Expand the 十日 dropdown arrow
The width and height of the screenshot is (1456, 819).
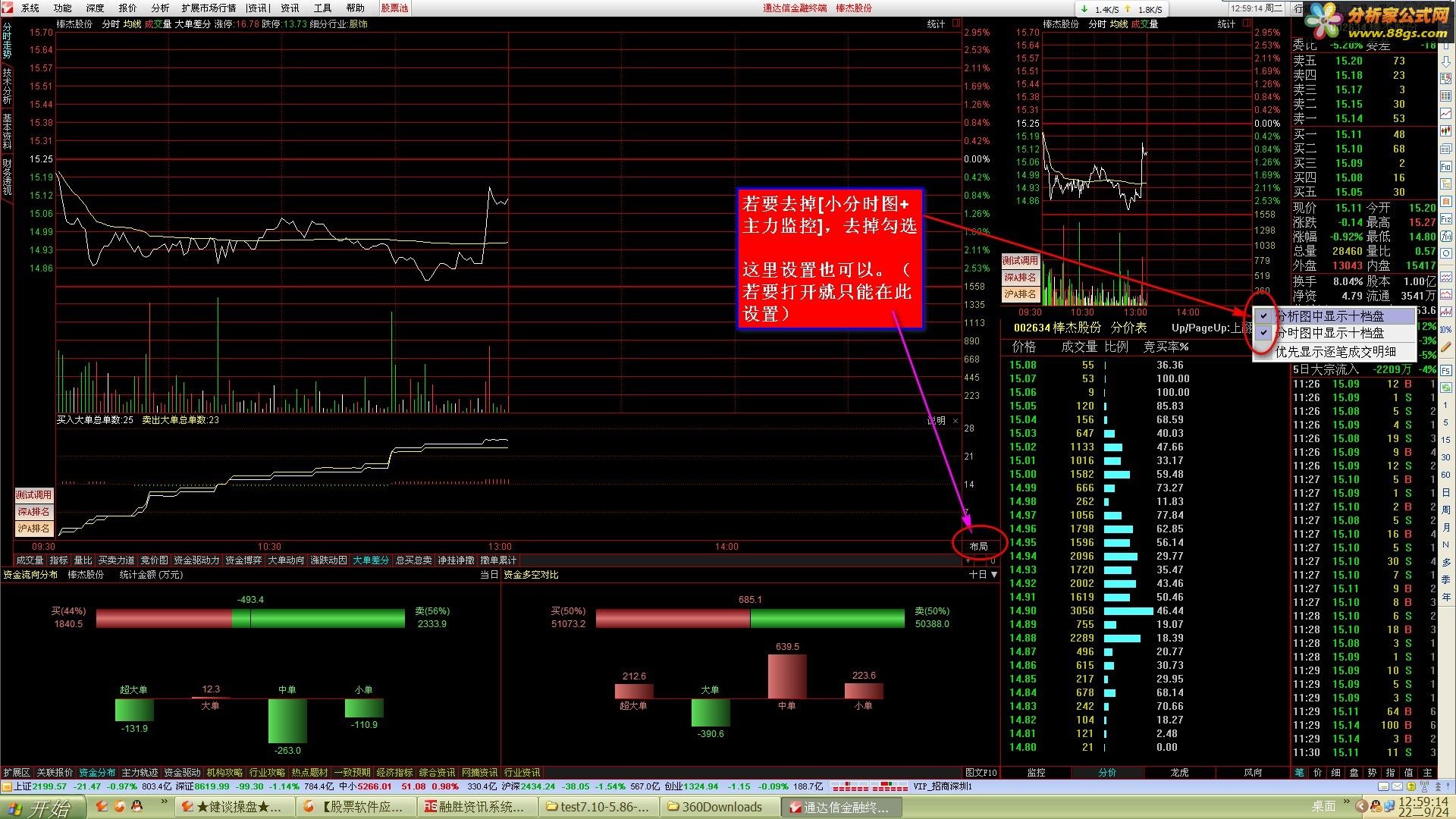[994, 575]
